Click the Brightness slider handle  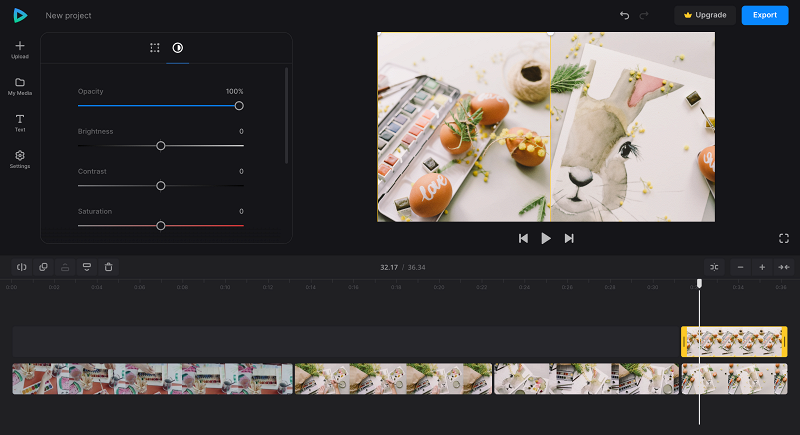point(161,146)
